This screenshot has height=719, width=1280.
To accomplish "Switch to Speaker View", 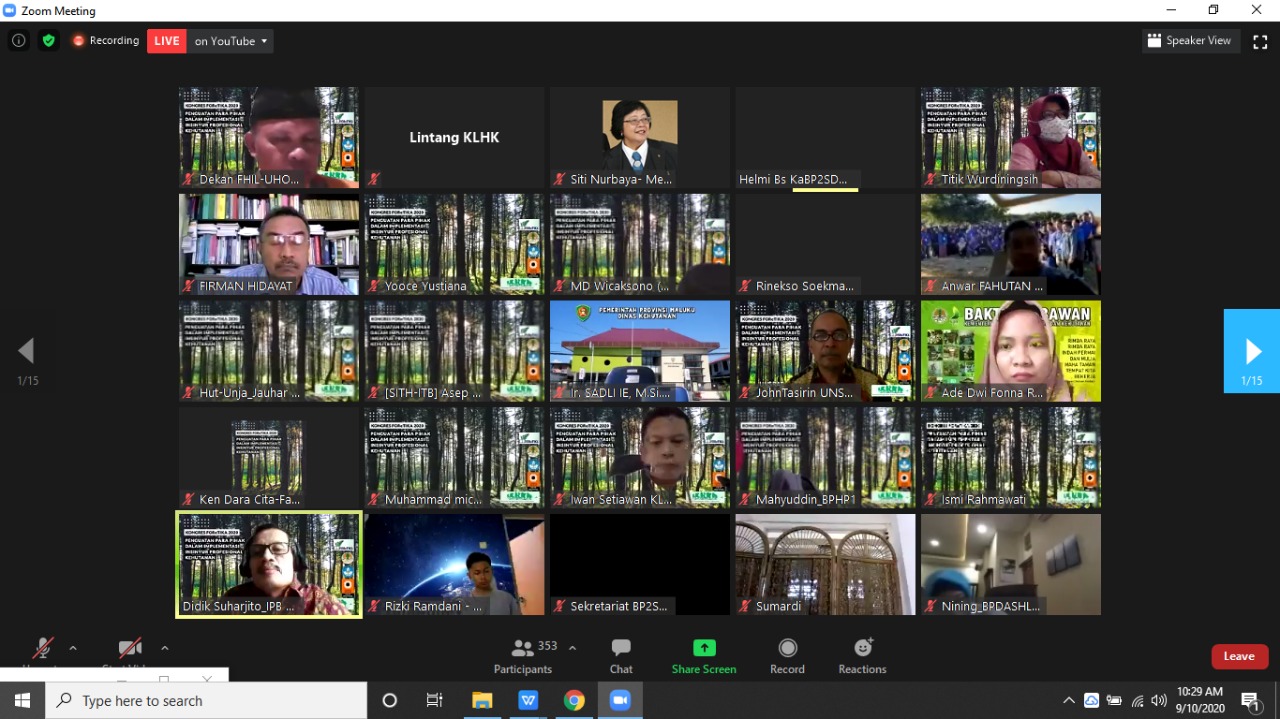I will coord(1190,41).
